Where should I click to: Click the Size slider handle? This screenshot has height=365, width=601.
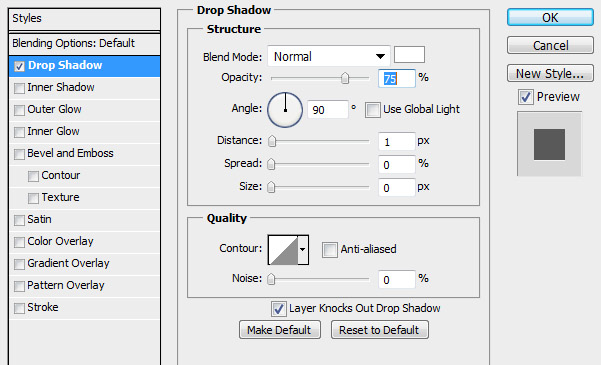tap(271, 187)
